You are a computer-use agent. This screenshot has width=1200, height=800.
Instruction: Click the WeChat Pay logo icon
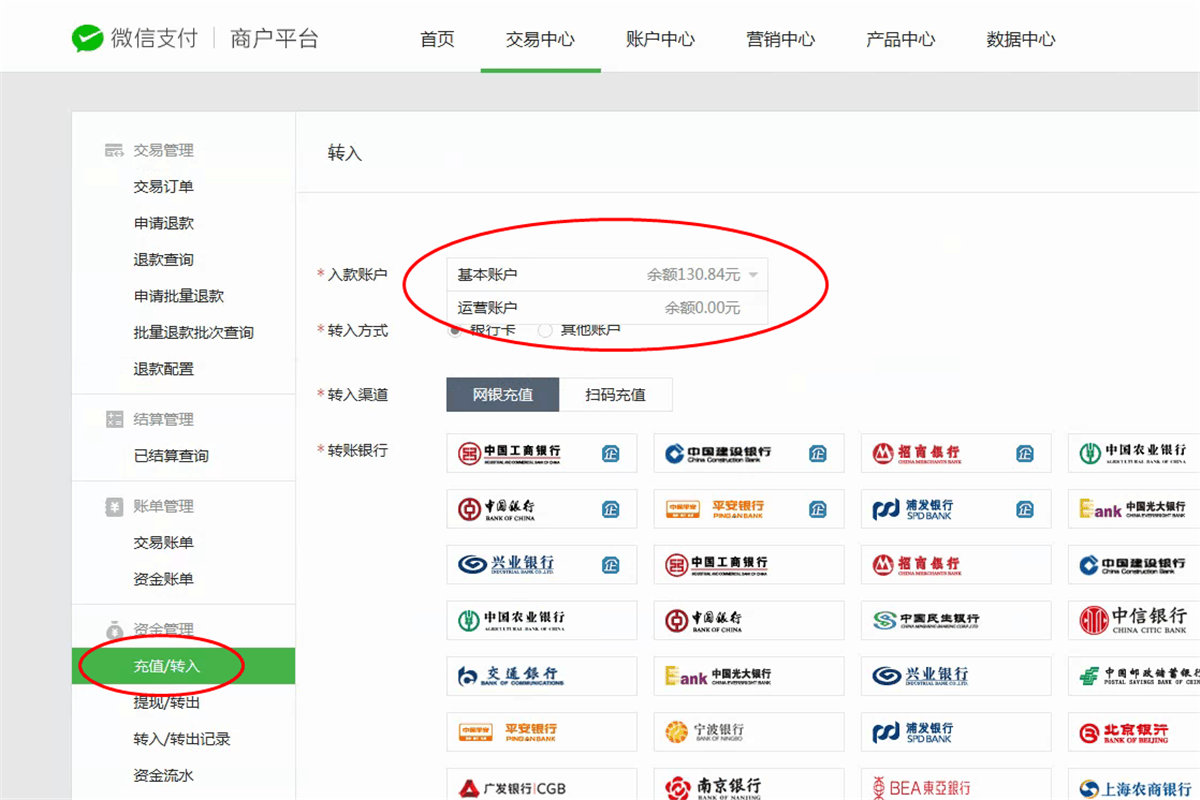coord(88,39)
